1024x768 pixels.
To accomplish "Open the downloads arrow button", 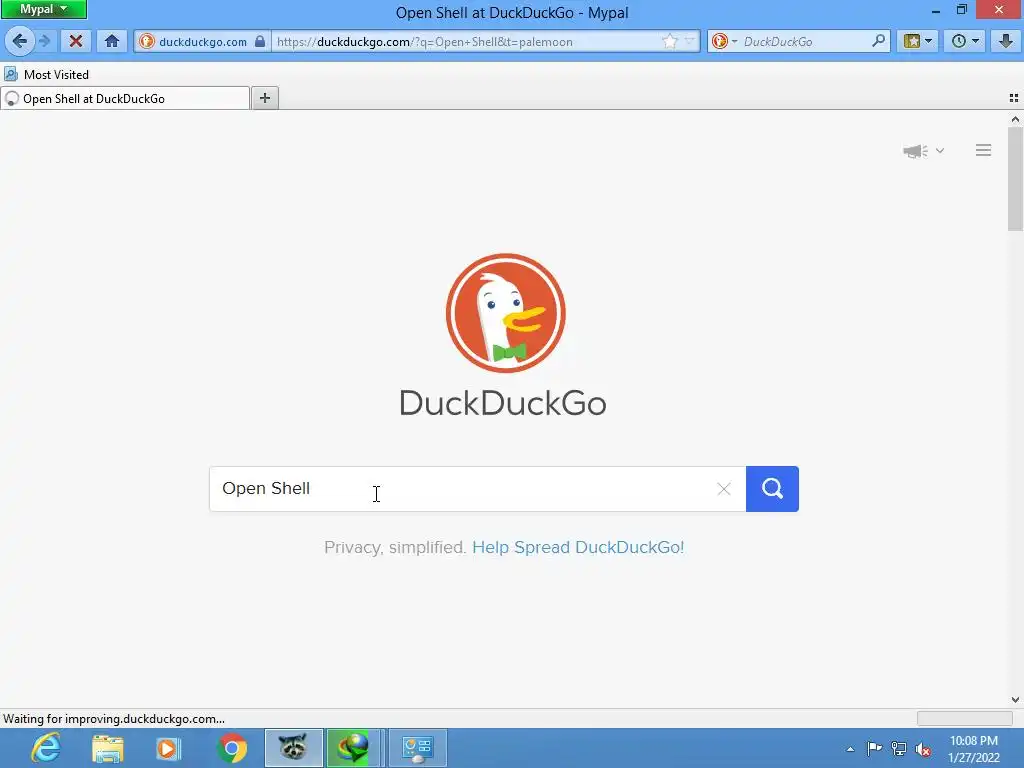I will [x=1006, y=41].
